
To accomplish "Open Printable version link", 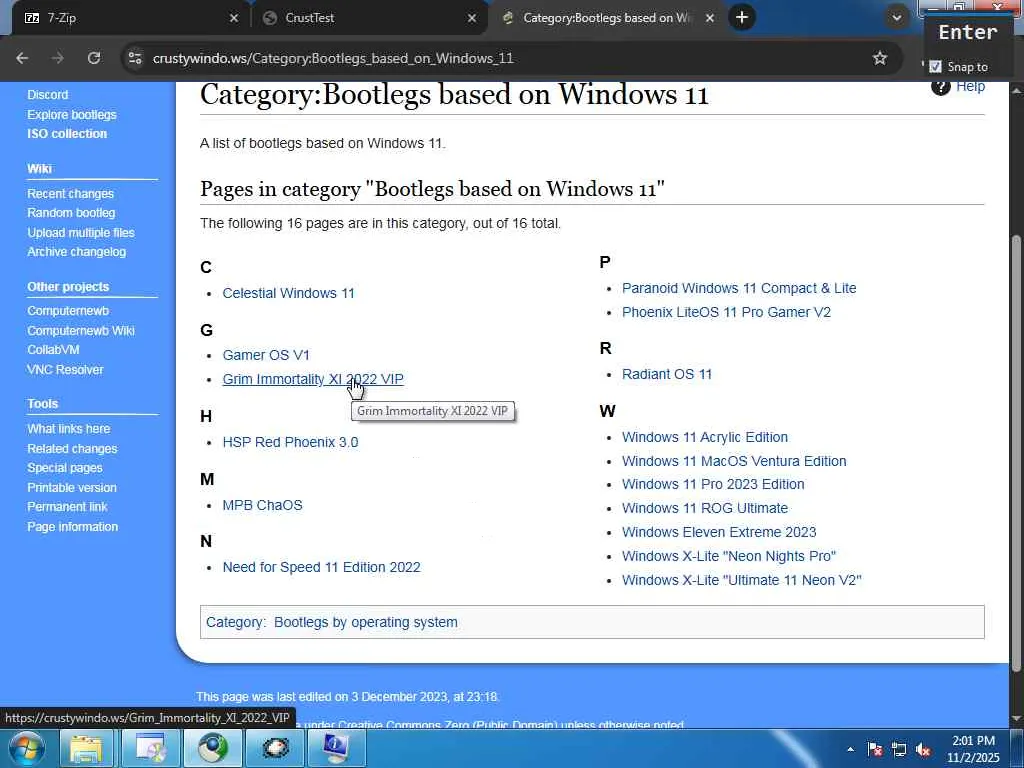I will click(72, 487).
